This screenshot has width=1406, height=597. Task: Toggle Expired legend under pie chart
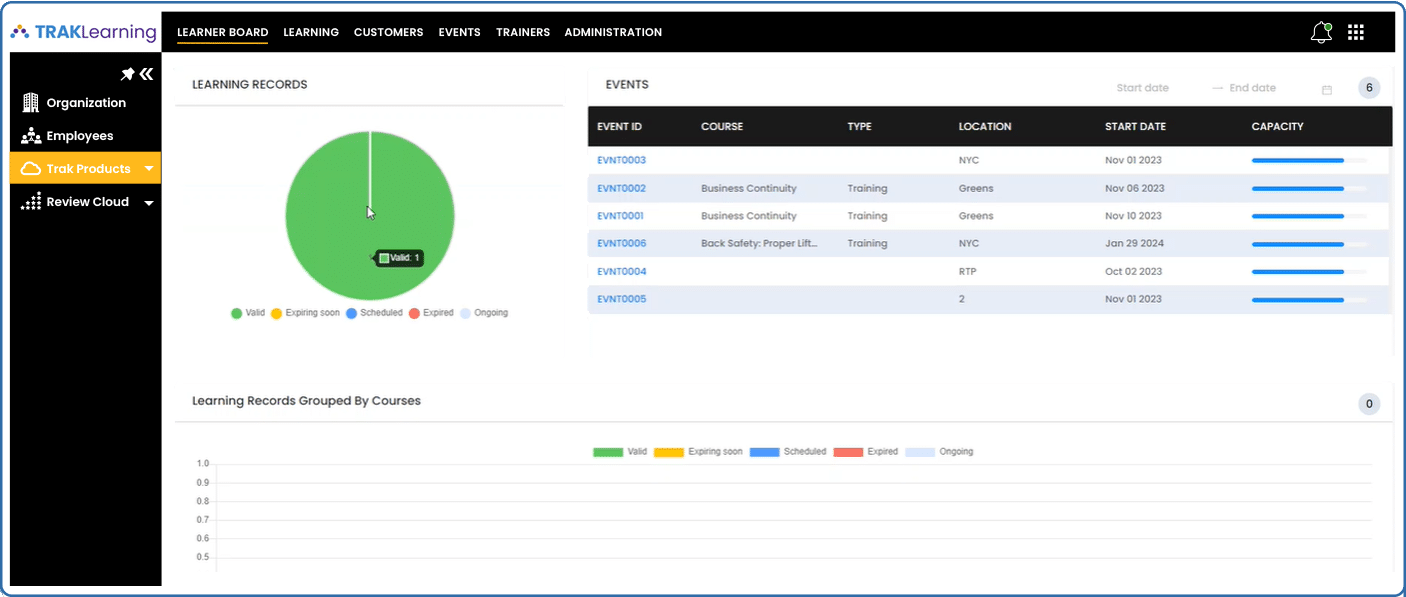click(x=431, y=313)
